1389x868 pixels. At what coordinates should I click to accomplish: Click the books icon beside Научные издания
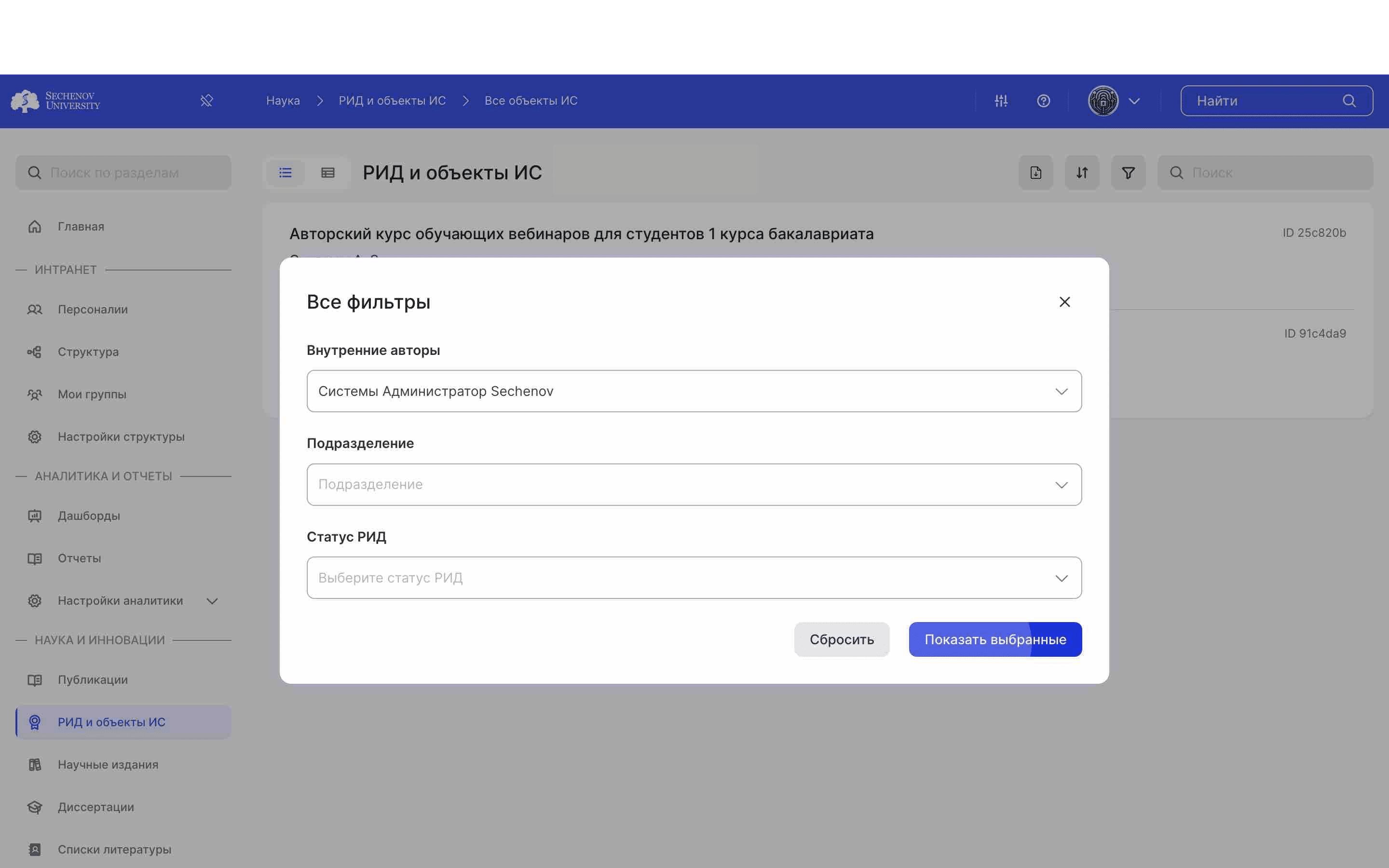click(34, 765)
